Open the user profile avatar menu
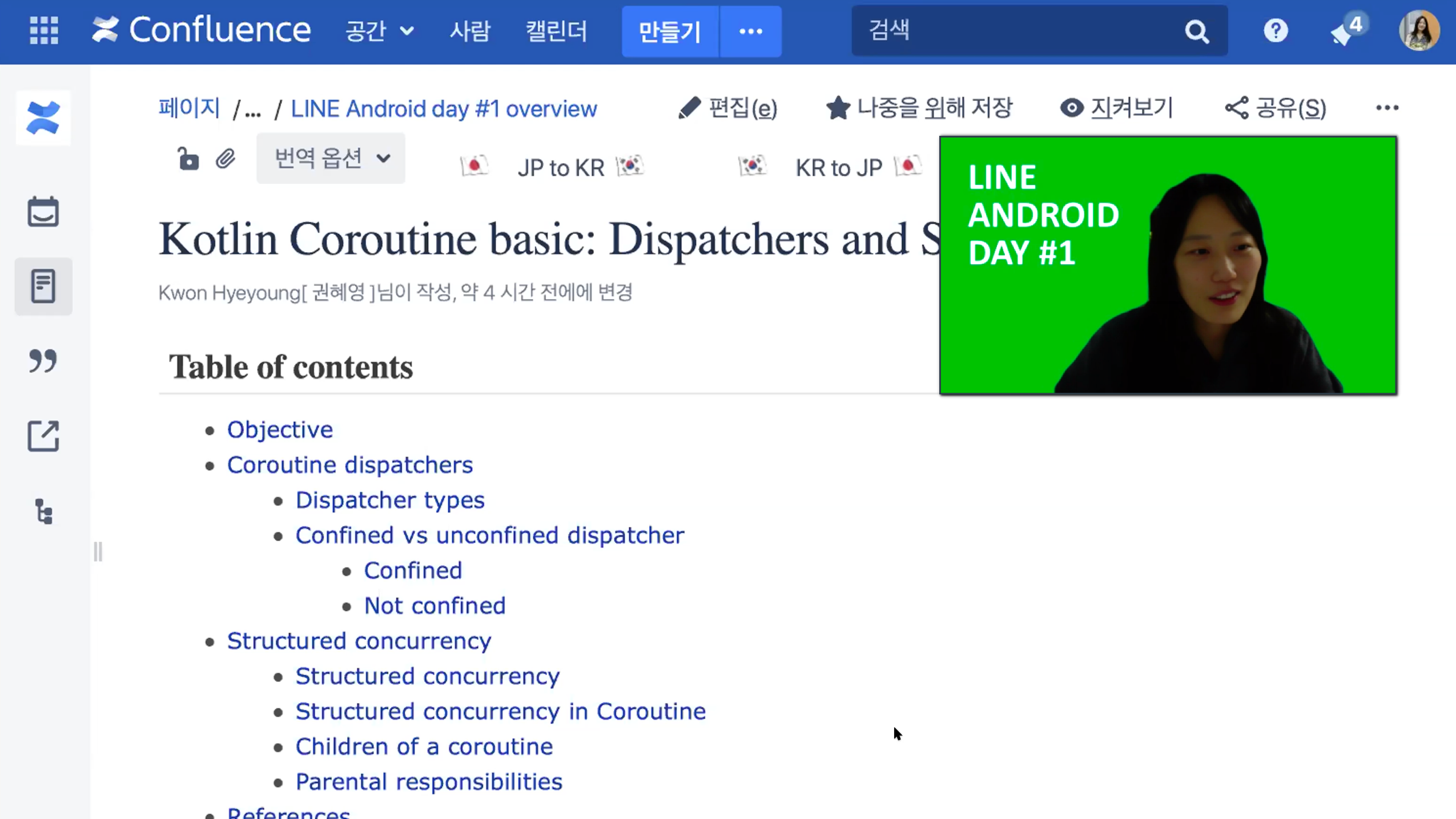Viewport: 1456px width, 819px height. 1419,31
